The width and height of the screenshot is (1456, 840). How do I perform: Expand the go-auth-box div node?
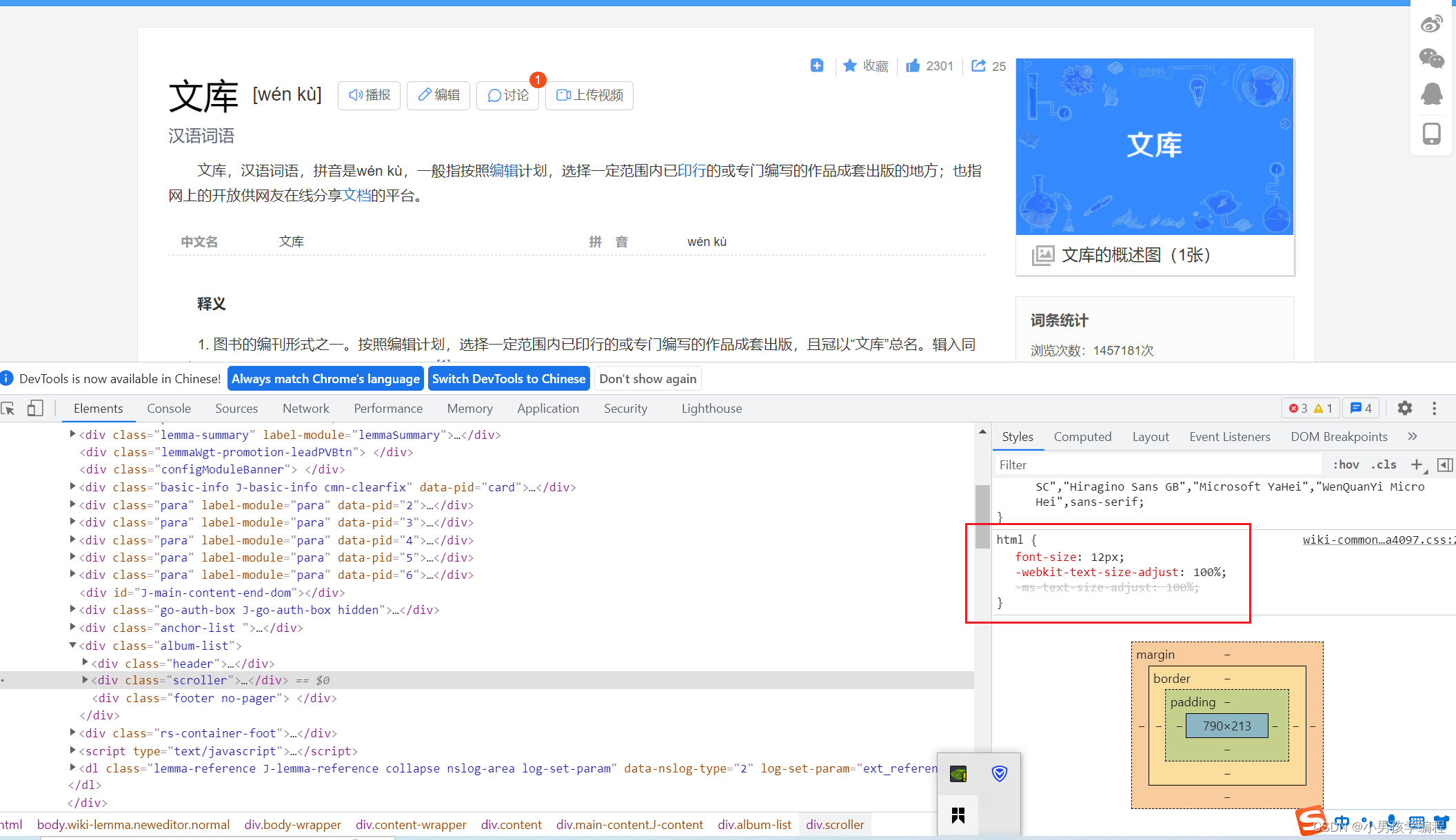pyautogui.click(x=72, y=609)
